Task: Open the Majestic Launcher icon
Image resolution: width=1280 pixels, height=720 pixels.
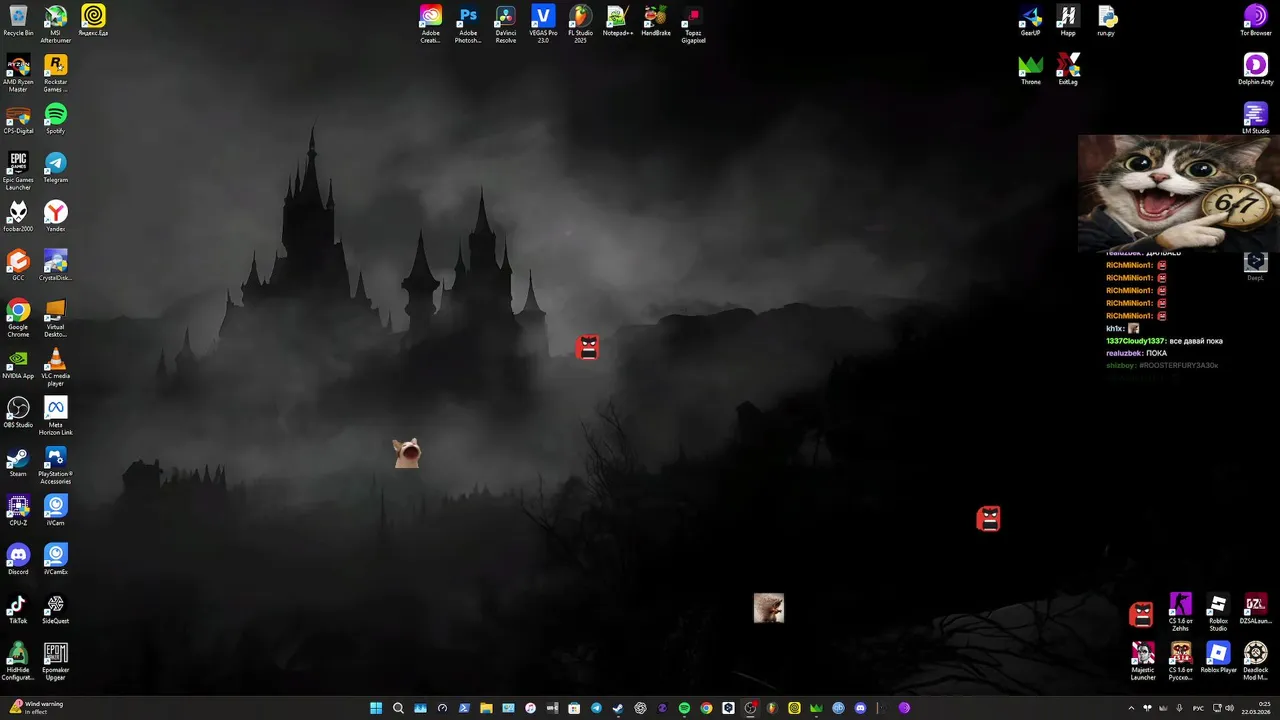Action: [x=1143, y=661]
